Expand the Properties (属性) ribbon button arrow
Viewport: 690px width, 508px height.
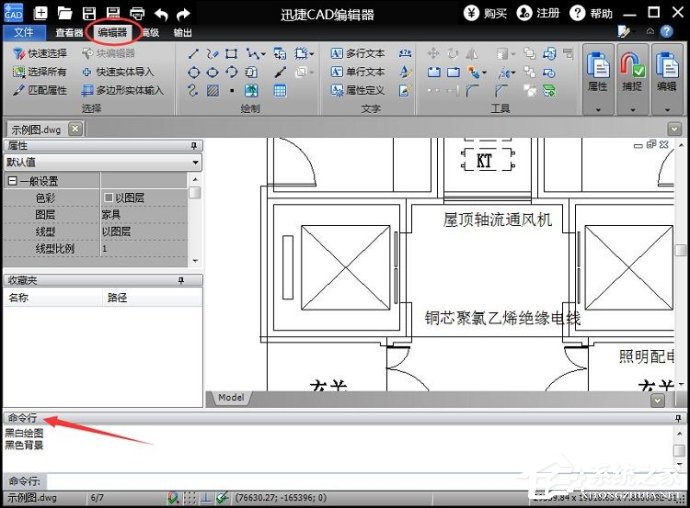click(x=597, y=109)
